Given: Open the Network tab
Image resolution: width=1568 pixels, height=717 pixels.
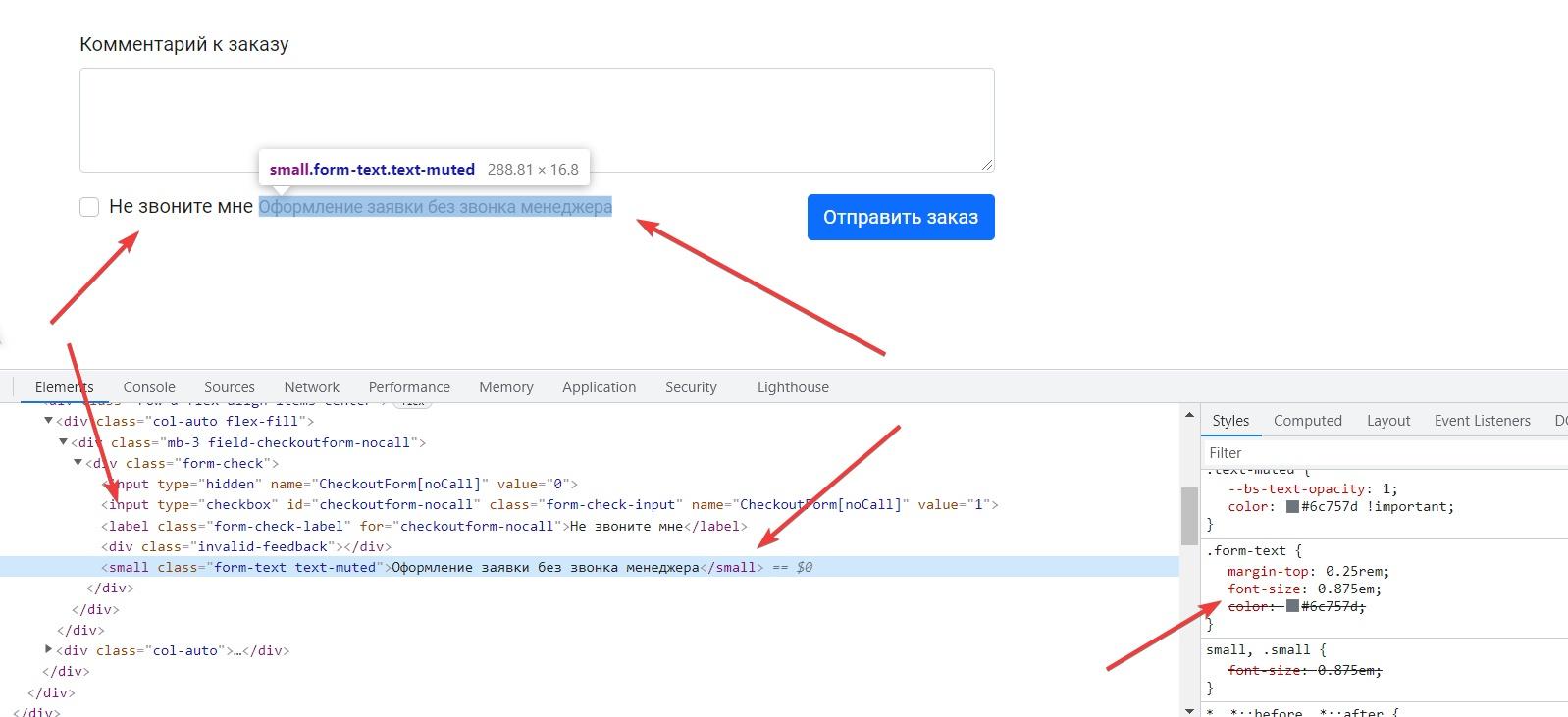Looking at the screenshot, I should (x=312, y=387).
